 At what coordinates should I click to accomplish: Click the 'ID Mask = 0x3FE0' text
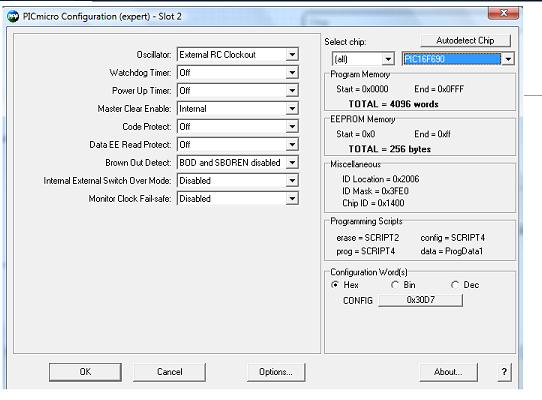(375, 191)
